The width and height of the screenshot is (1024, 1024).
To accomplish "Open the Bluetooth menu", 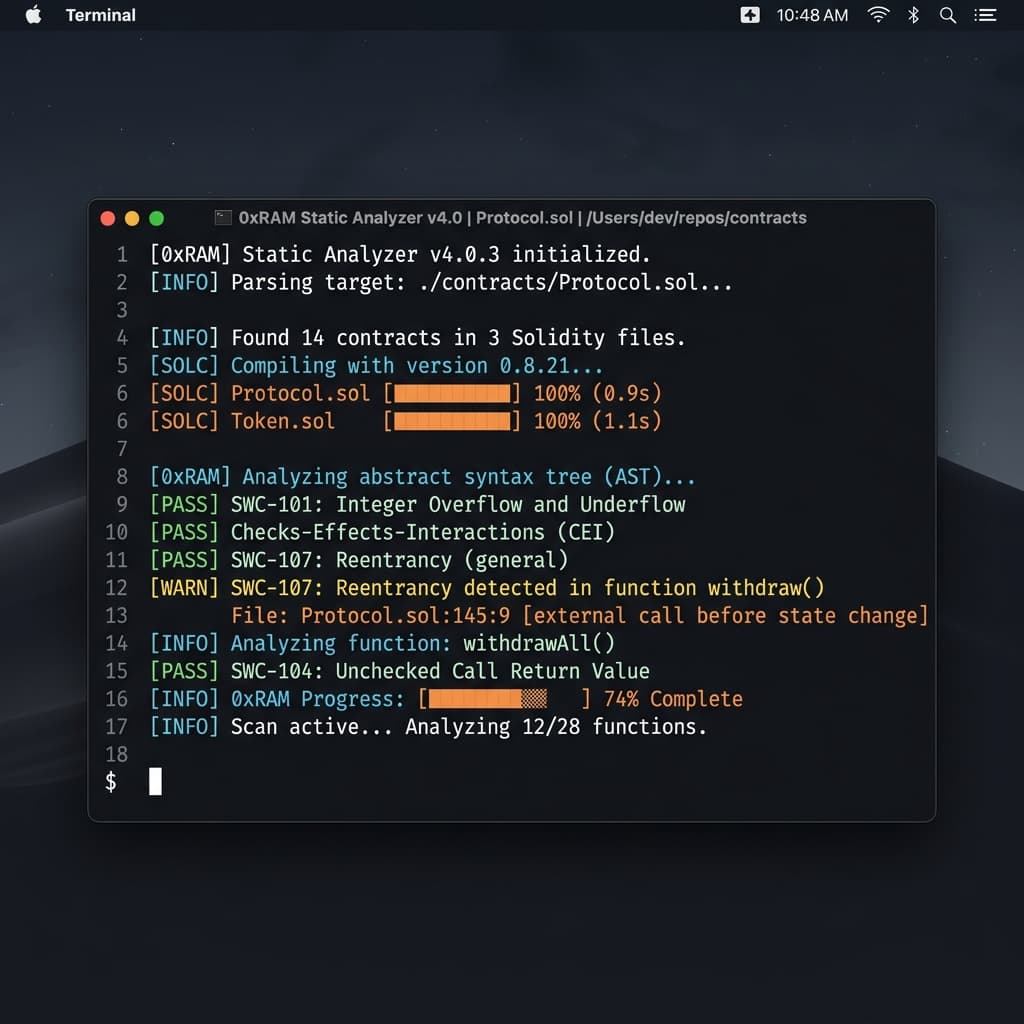I will point(913,15).
